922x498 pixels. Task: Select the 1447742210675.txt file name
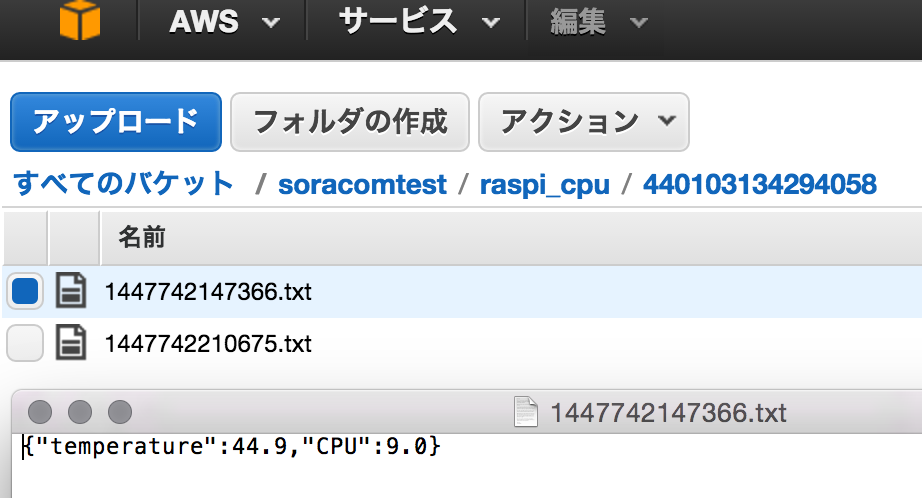[208, 343]
